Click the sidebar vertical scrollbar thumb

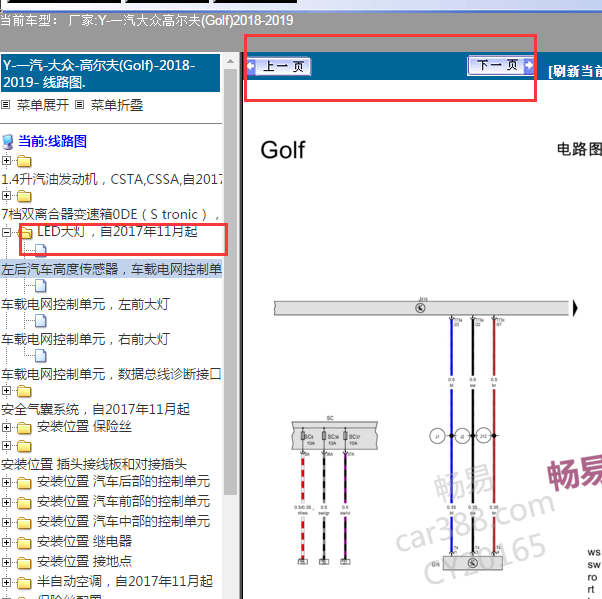[x=230, y=282]
